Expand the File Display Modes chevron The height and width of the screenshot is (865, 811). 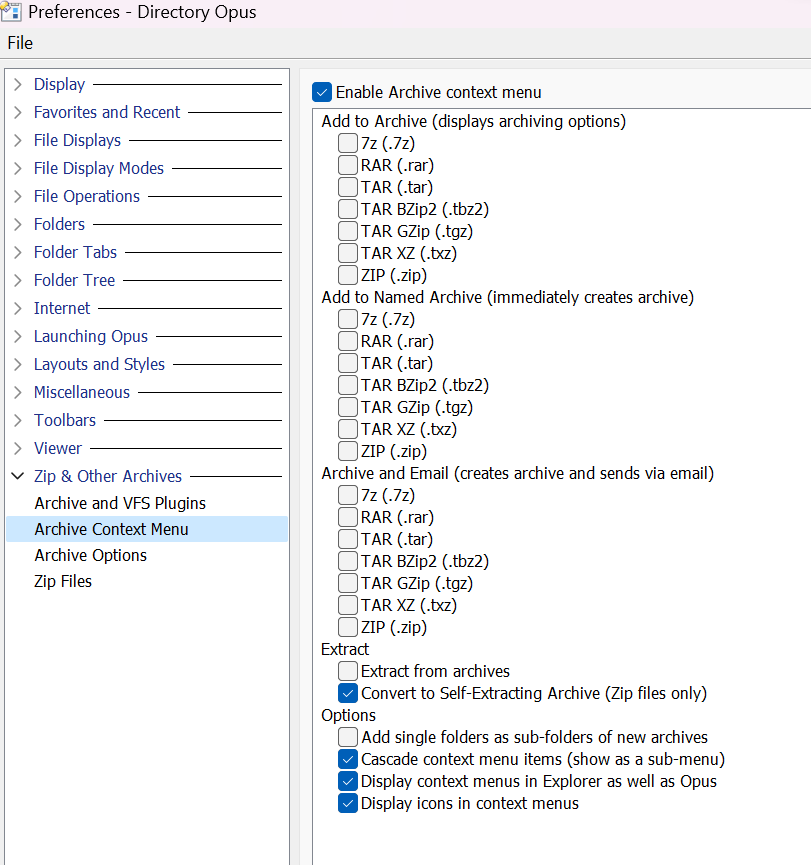[x=18, y=168]
